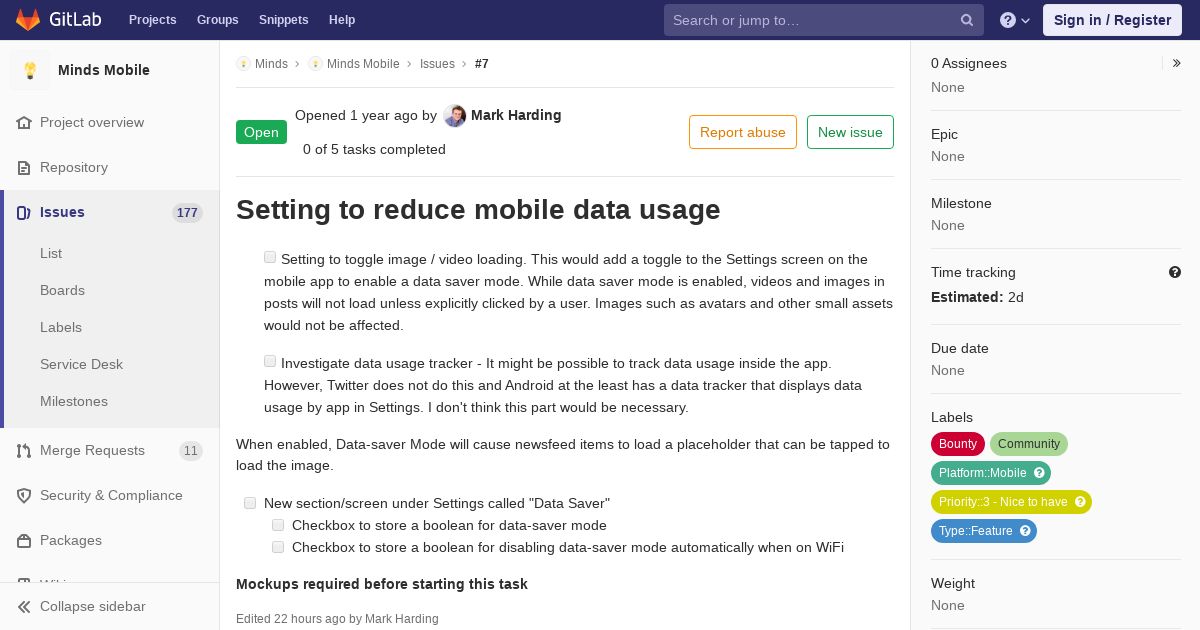Click the Report abuse button
The image size is (1200, 630).
click(742, 132)
